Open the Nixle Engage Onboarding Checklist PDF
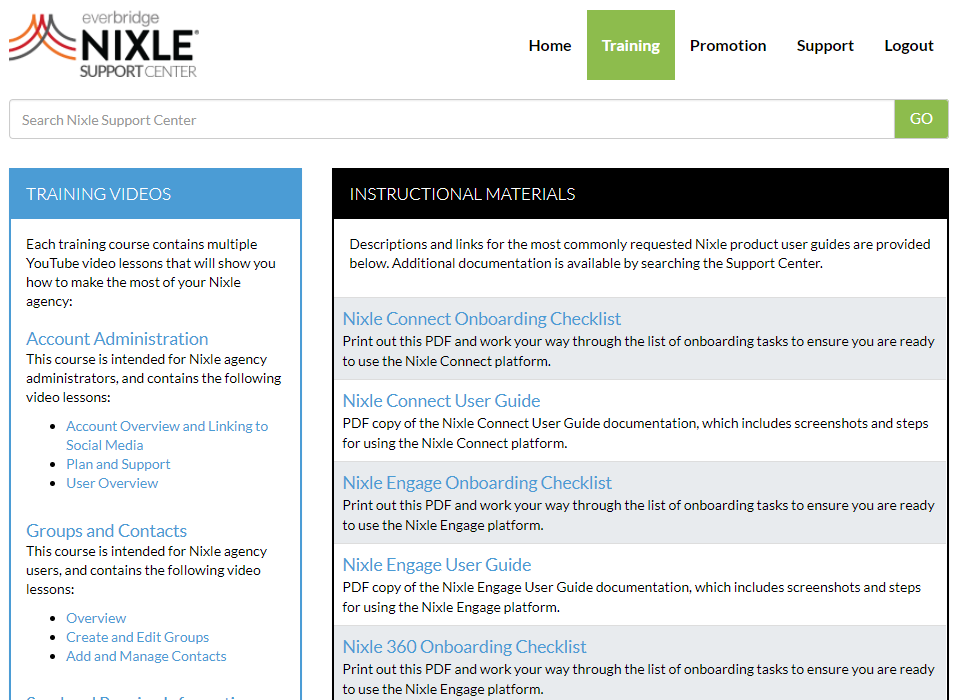This screenshot has width=959, height=700. 477,482
